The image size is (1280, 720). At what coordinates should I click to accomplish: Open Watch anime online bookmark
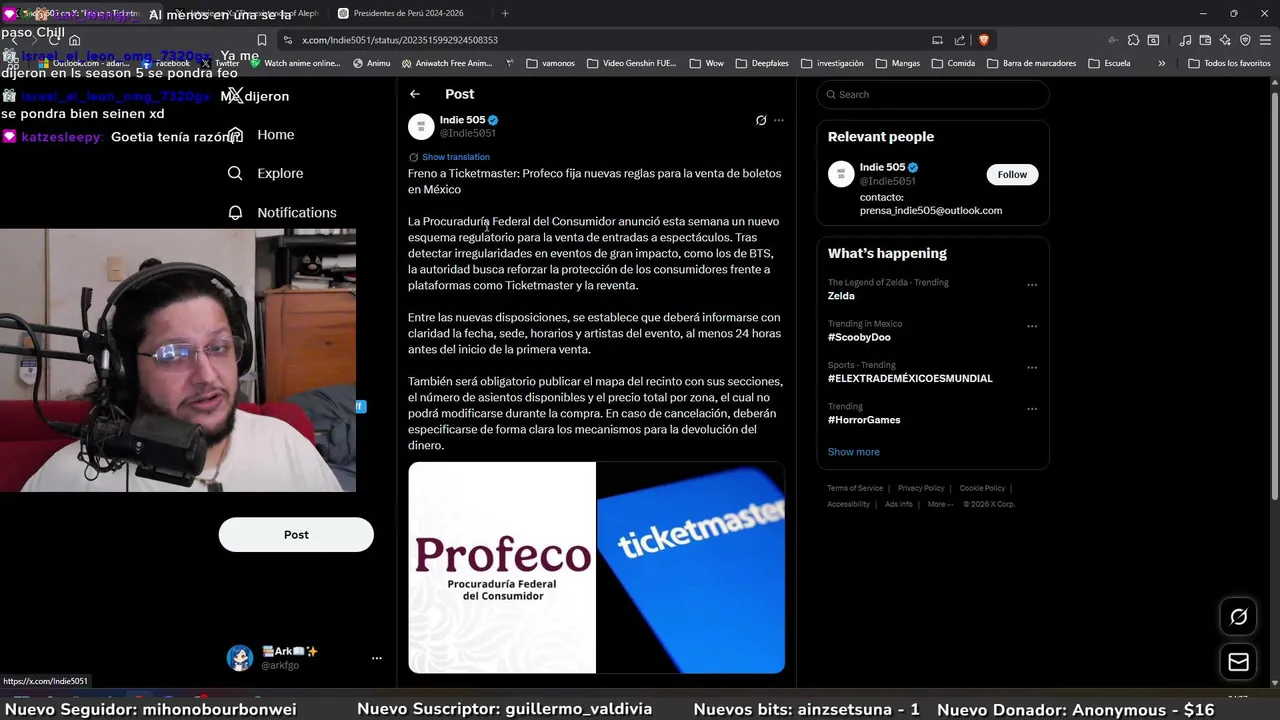tap(295, 63)
